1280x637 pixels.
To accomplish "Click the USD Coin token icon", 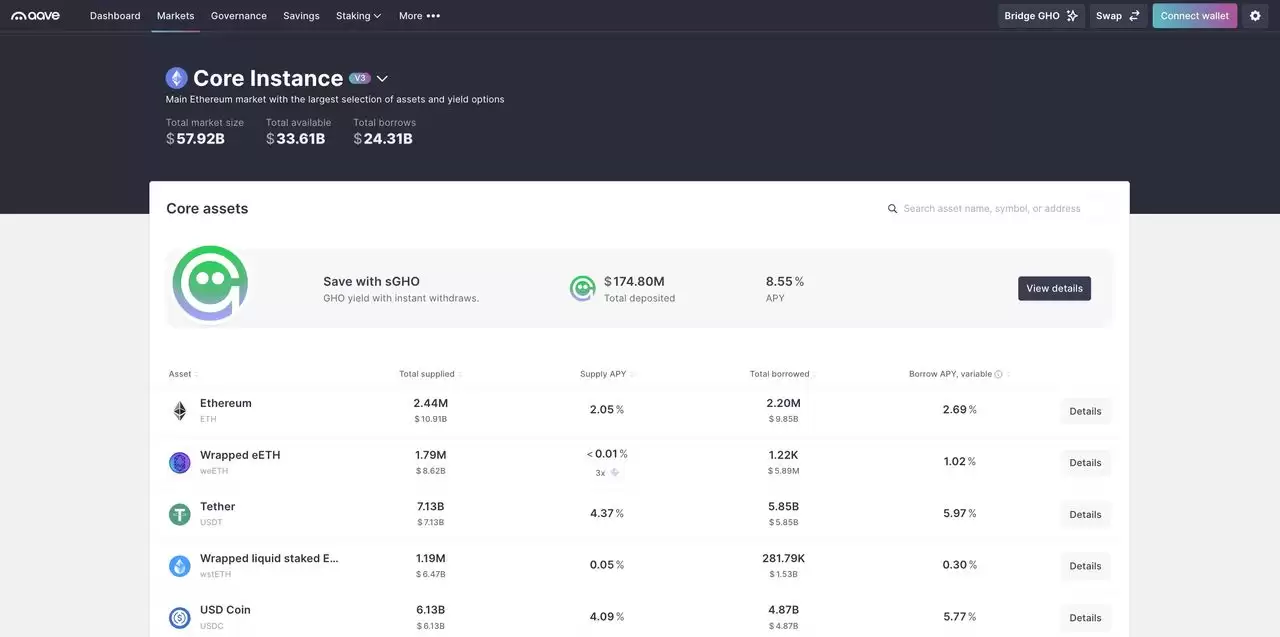I will click(180, 618).
